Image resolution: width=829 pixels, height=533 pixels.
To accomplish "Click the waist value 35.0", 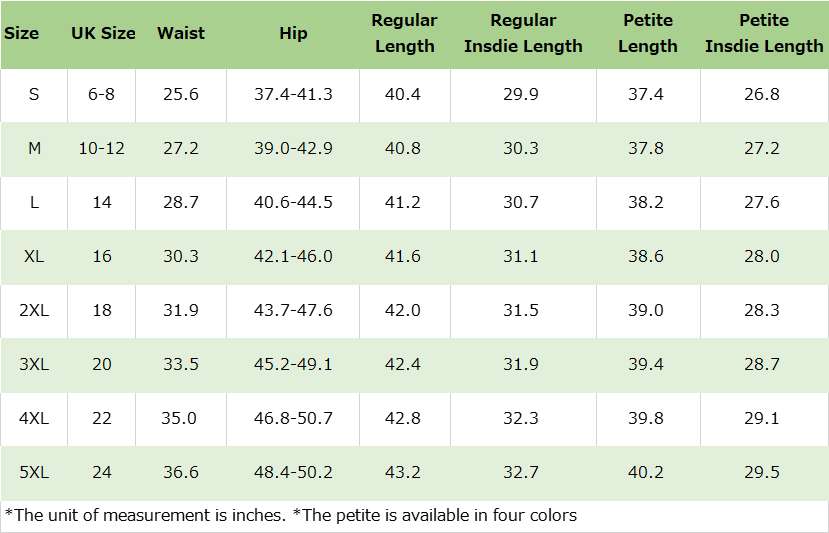I will click(181, 418).
